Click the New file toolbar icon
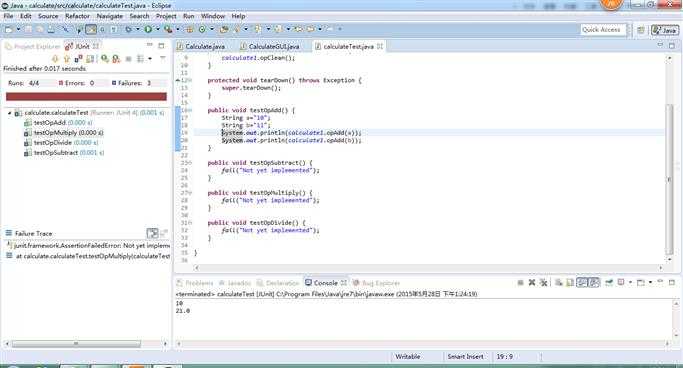This screenshot has width=683, height=368. click(8, 30)
